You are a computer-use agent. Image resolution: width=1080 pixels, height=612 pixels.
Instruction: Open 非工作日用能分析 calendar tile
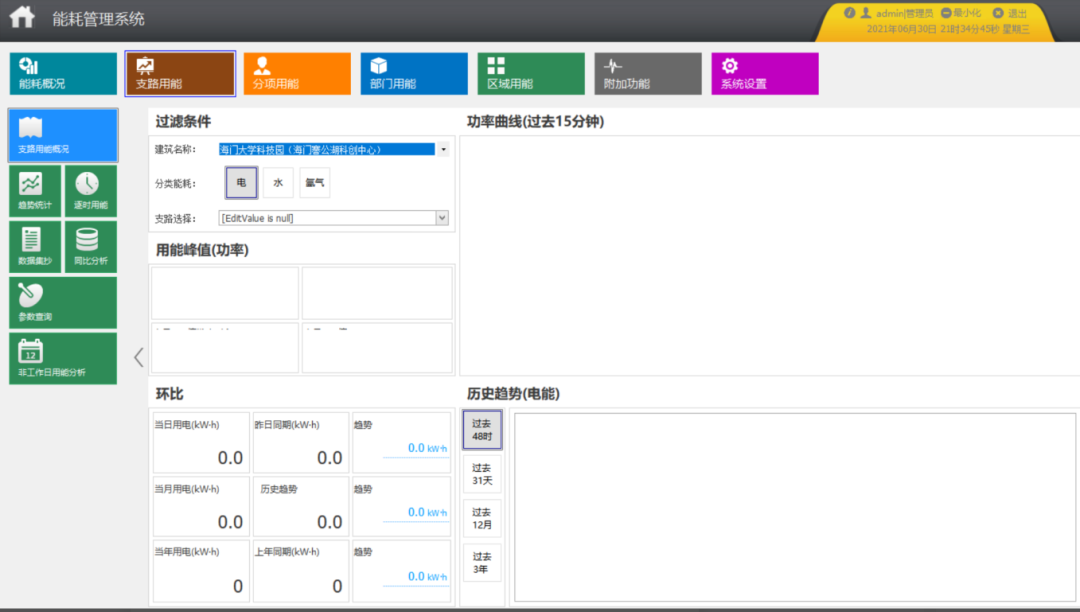[63, 359]
